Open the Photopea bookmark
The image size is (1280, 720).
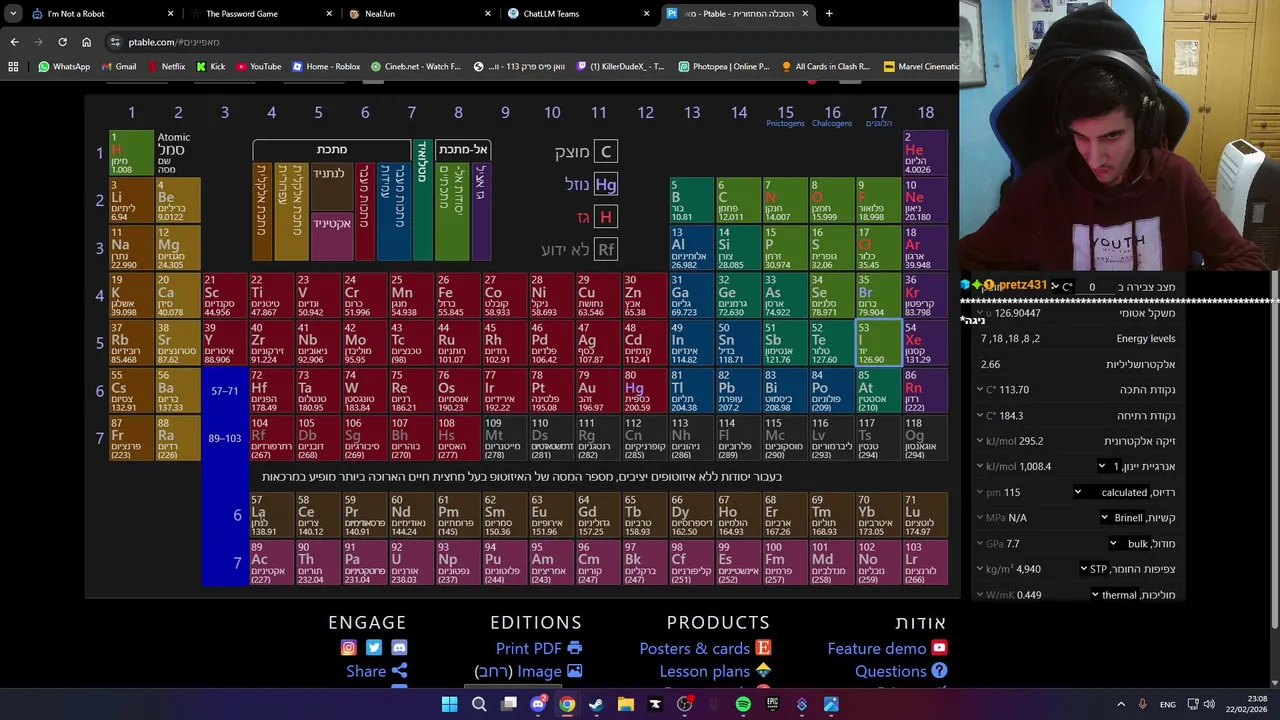tap(724, 67)
